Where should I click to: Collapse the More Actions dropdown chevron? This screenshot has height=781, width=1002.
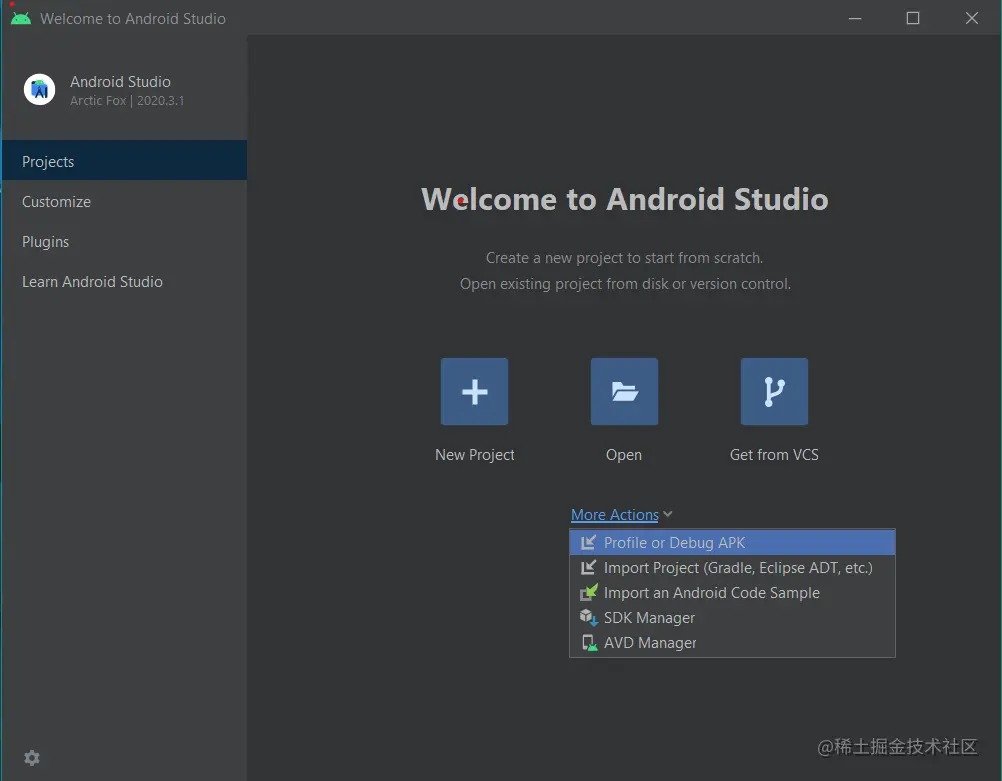668,514
